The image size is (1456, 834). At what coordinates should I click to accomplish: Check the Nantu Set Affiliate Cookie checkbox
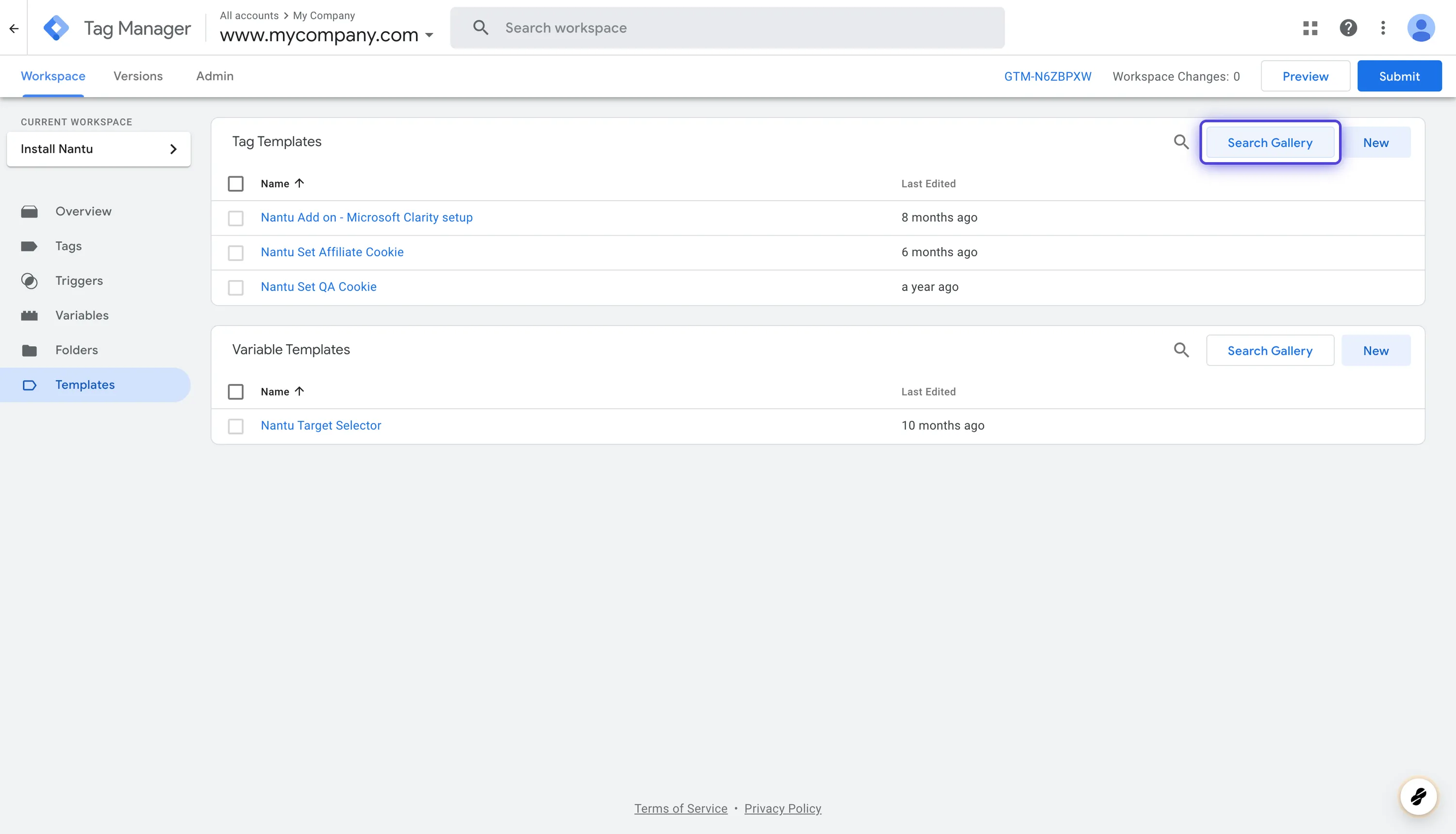pyautogui.click(x=235, y=252)
